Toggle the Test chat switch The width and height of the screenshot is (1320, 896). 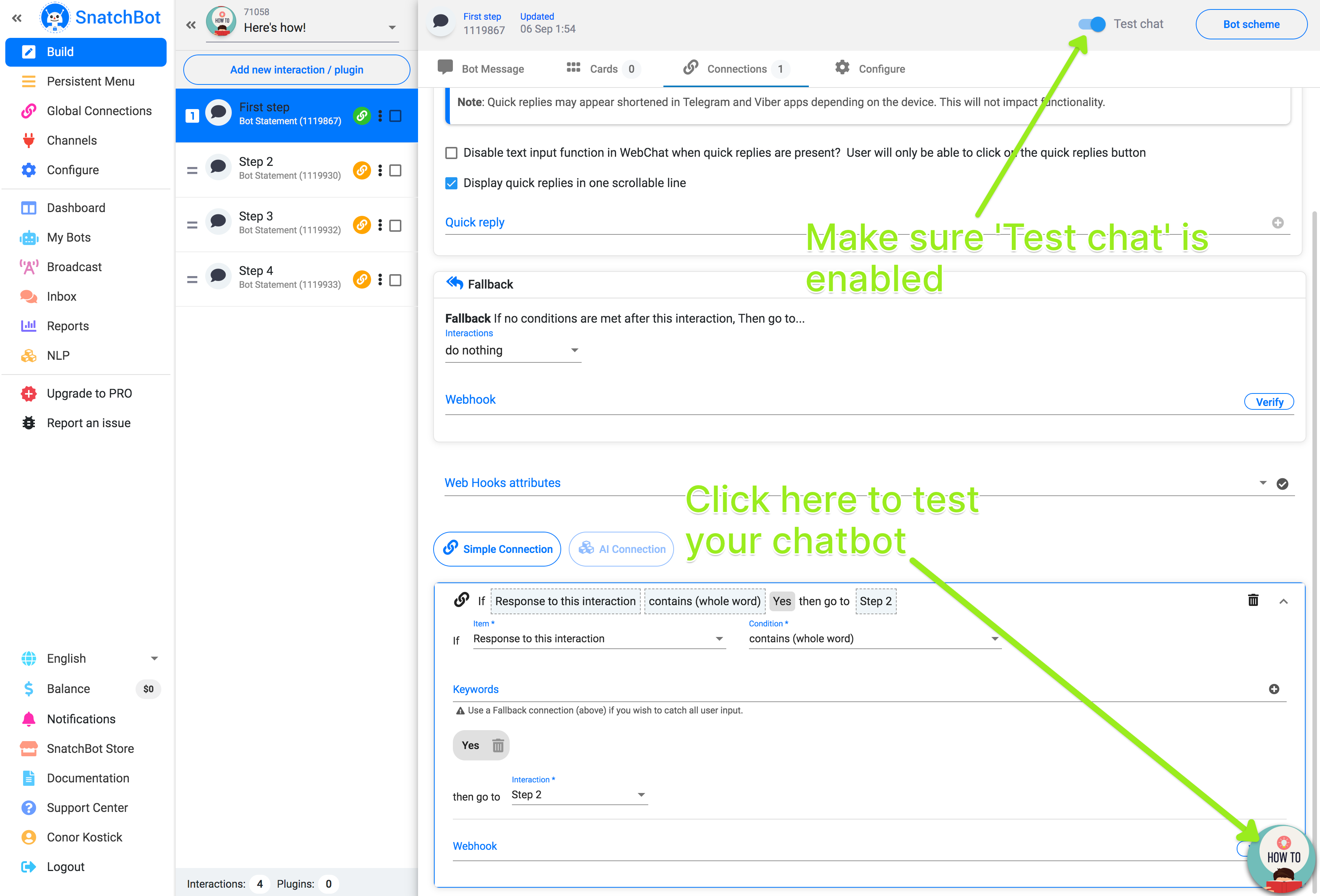point(1091,25)
